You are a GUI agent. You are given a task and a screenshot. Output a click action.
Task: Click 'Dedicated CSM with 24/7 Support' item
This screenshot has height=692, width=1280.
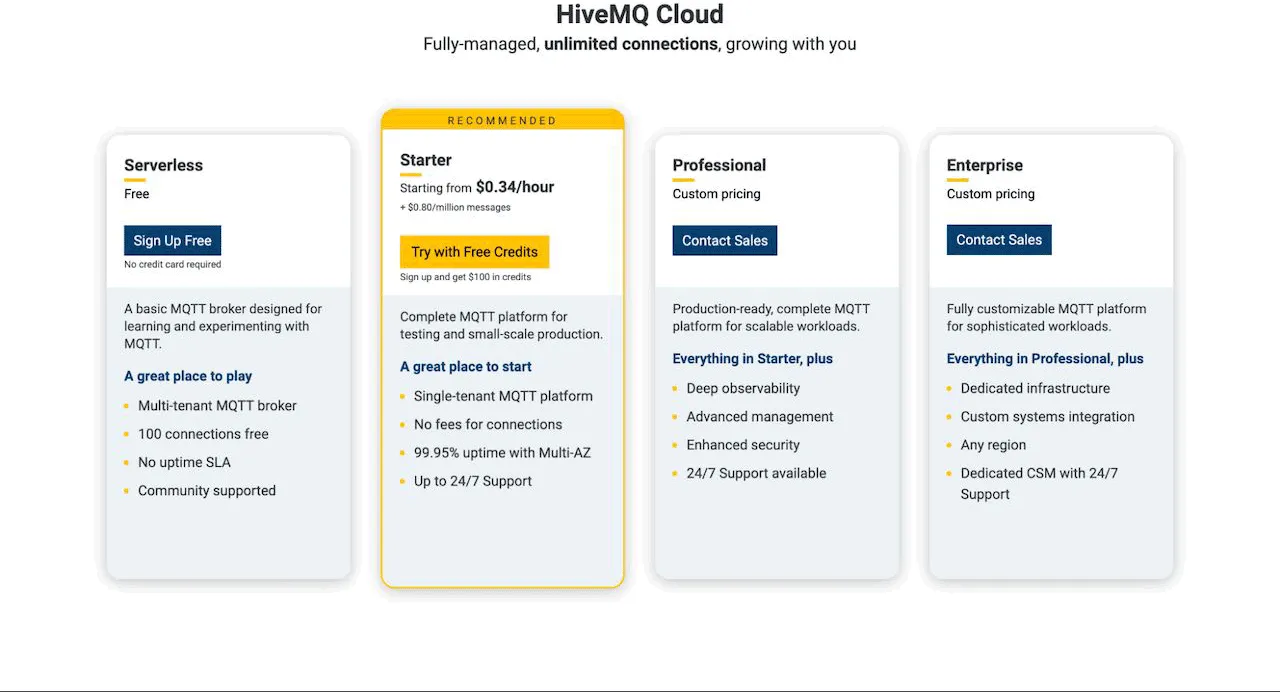point(1039,483)
